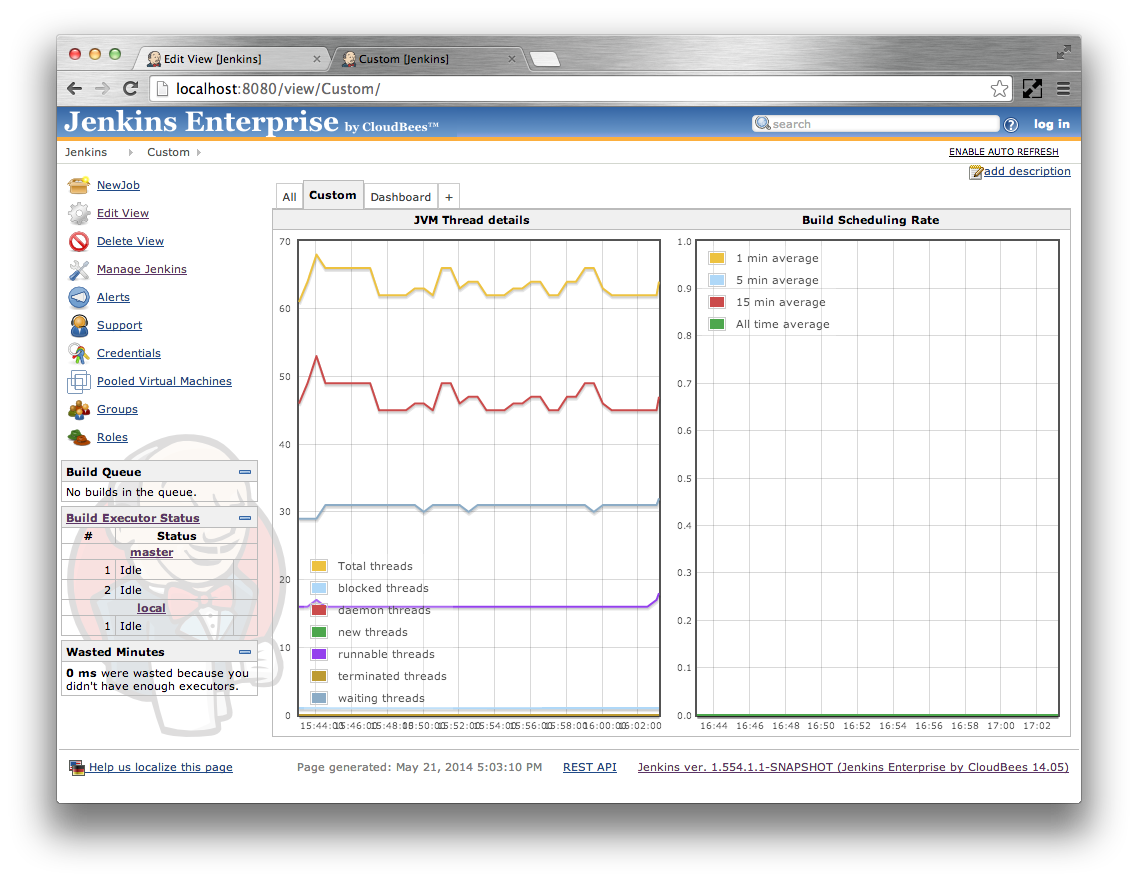Select the Custom view tab

coord(333,195)
